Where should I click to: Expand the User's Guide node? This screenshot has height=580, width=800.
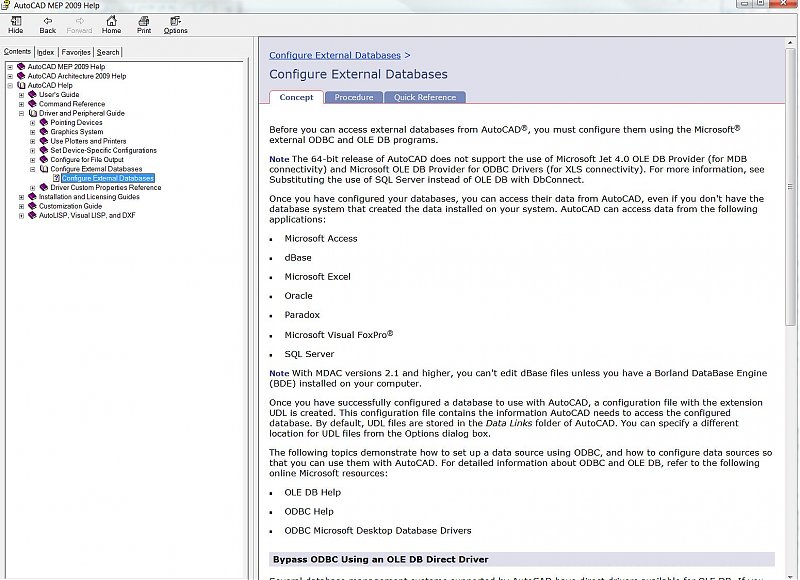(x=21, y=95)
